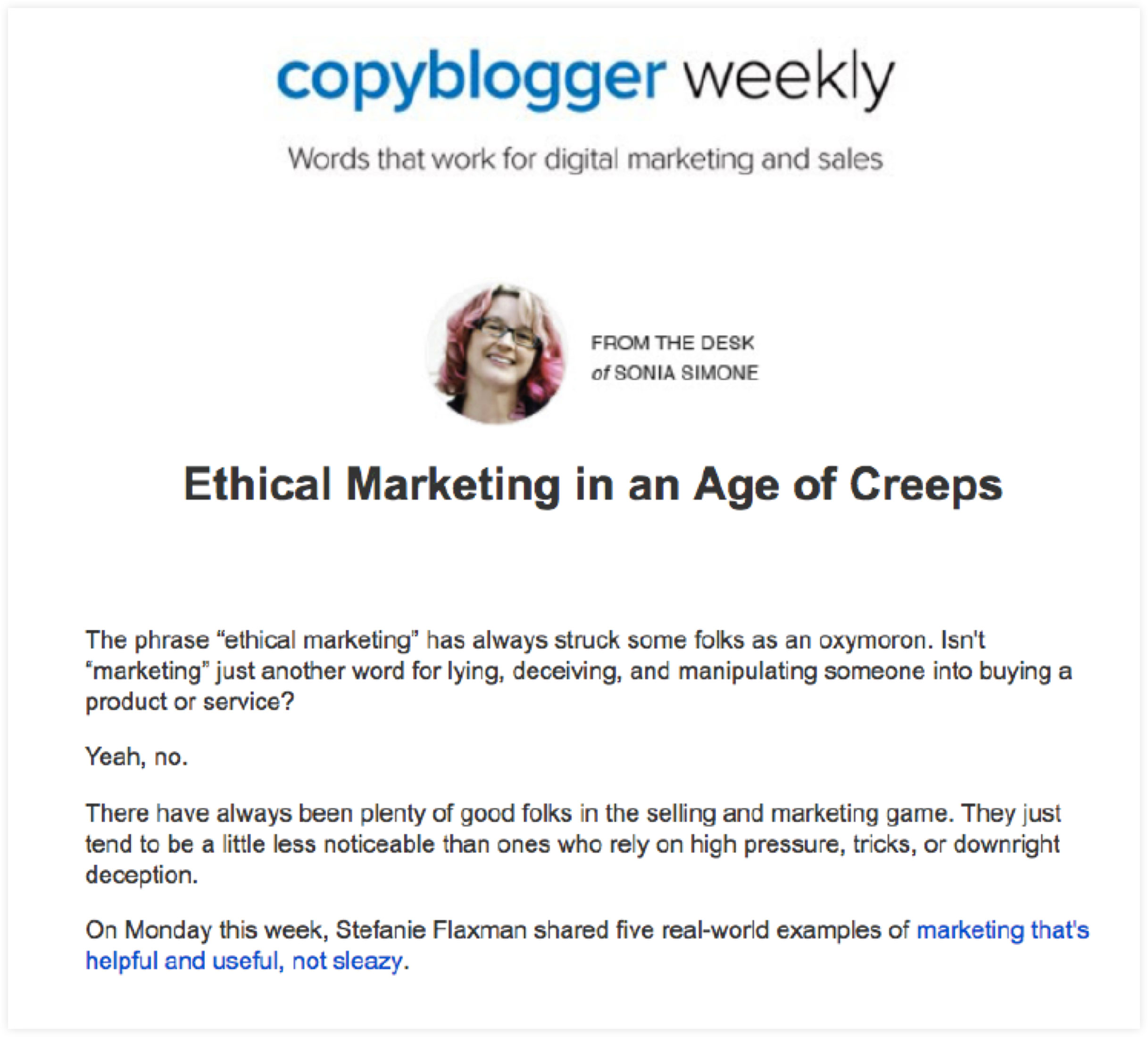
Task: Click the "FROM THE DESK" label
Action: pos(672,343)
